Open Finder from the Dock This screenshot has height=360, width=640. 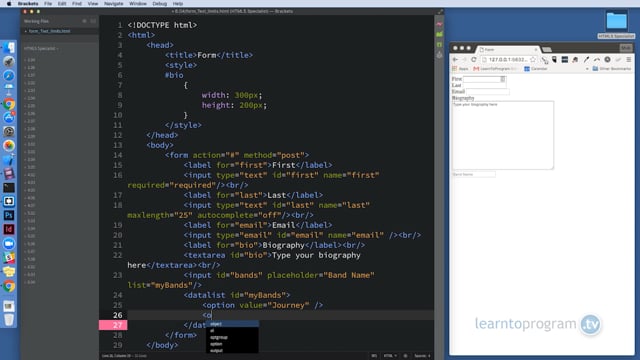[9, 48]
